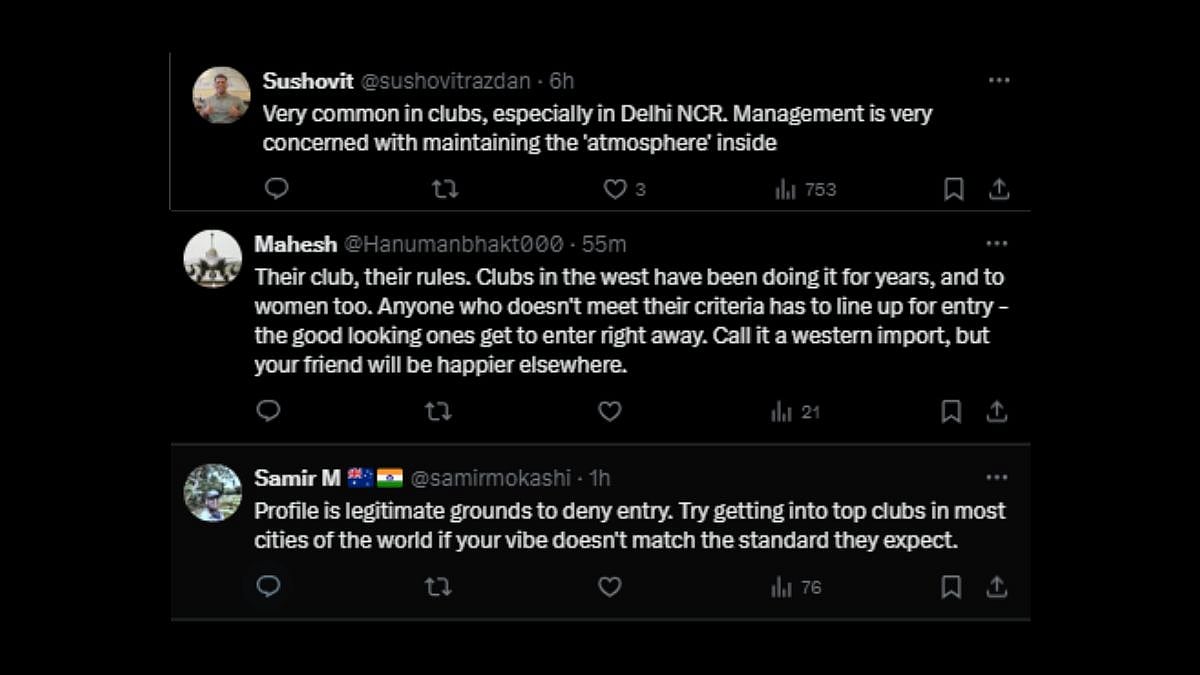View analytics showing 21 views on Mahesh's tweet

[x=795, y=411]
